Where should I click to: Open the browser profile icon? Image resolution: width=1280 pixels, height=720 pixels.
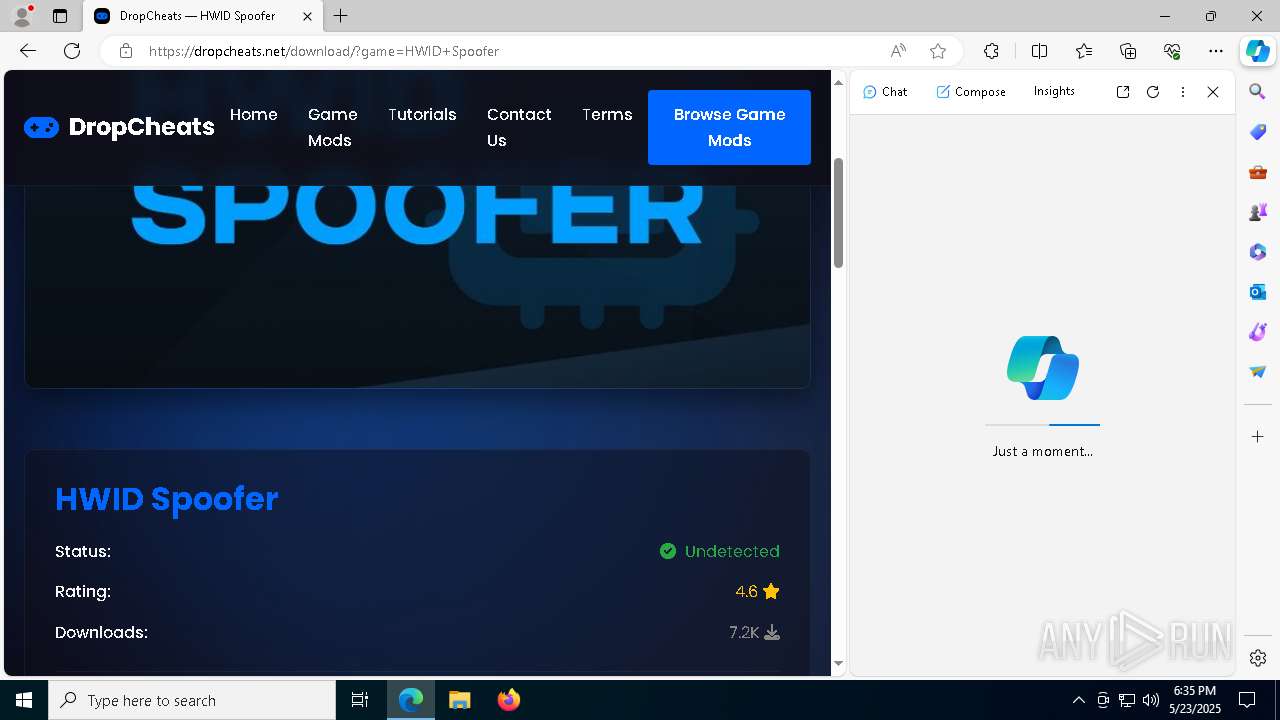[22, 15]
